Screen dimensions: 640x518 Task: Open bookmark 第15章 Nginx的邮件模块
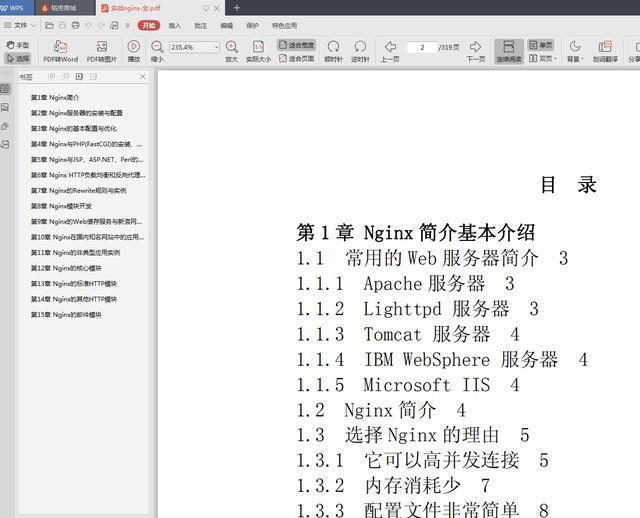[66, 315]
